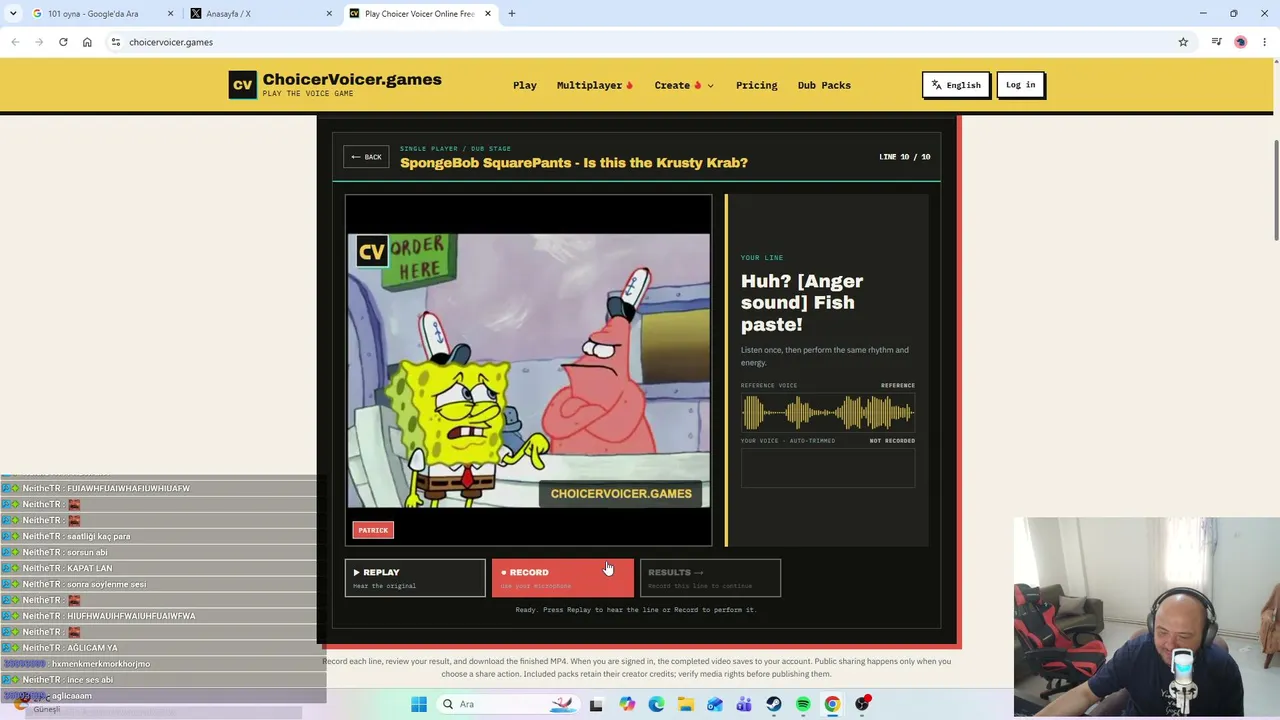Image resolution: width=1280 pixels, height=720 pixels.
Task: Launch Copilot from the taskbar
Action: 627,704
